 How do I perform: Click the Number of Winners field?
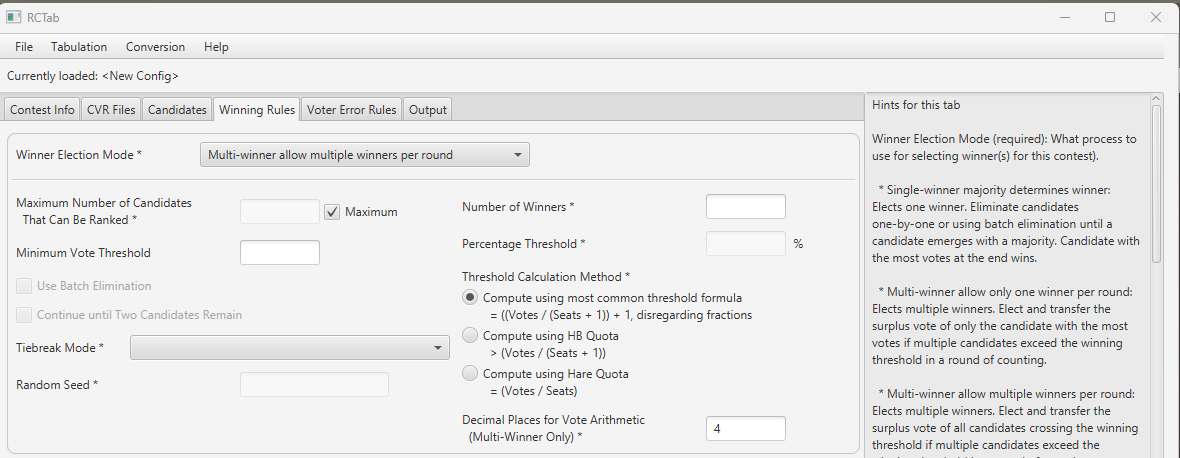746,207
